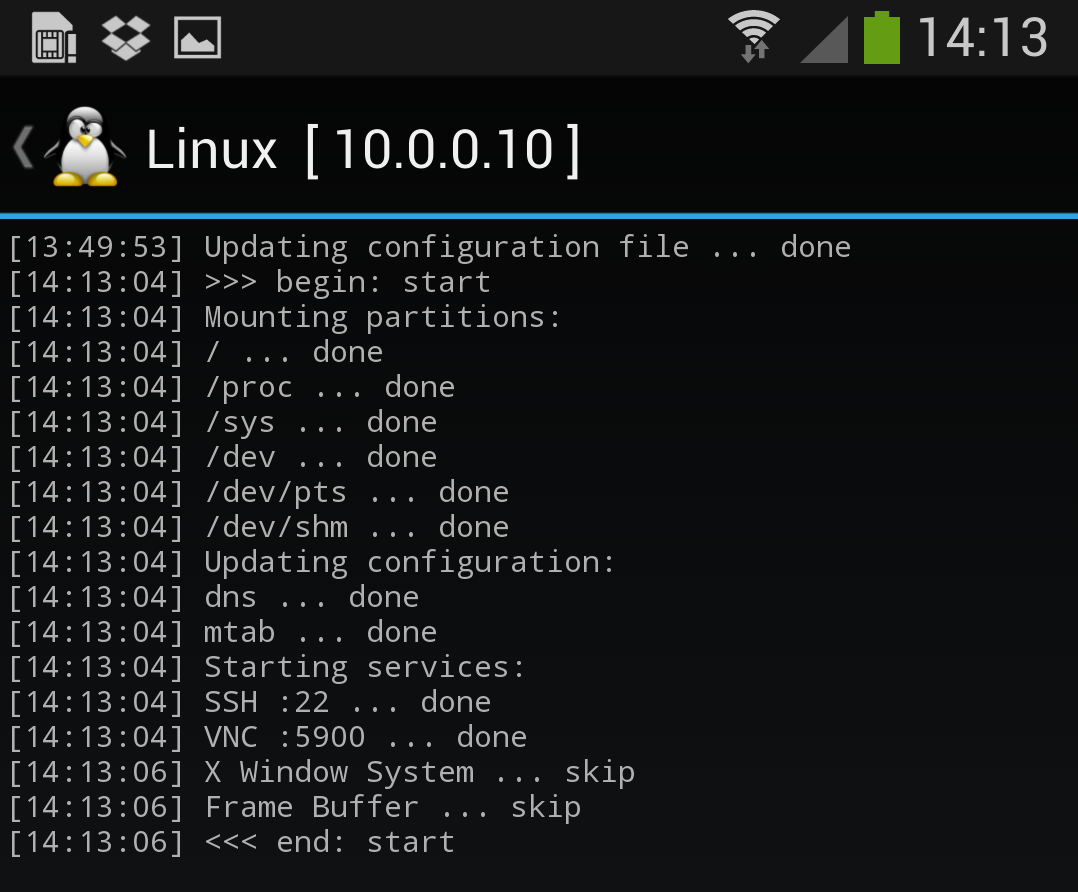Tap the Tux penguin app icon

[85, 146]
